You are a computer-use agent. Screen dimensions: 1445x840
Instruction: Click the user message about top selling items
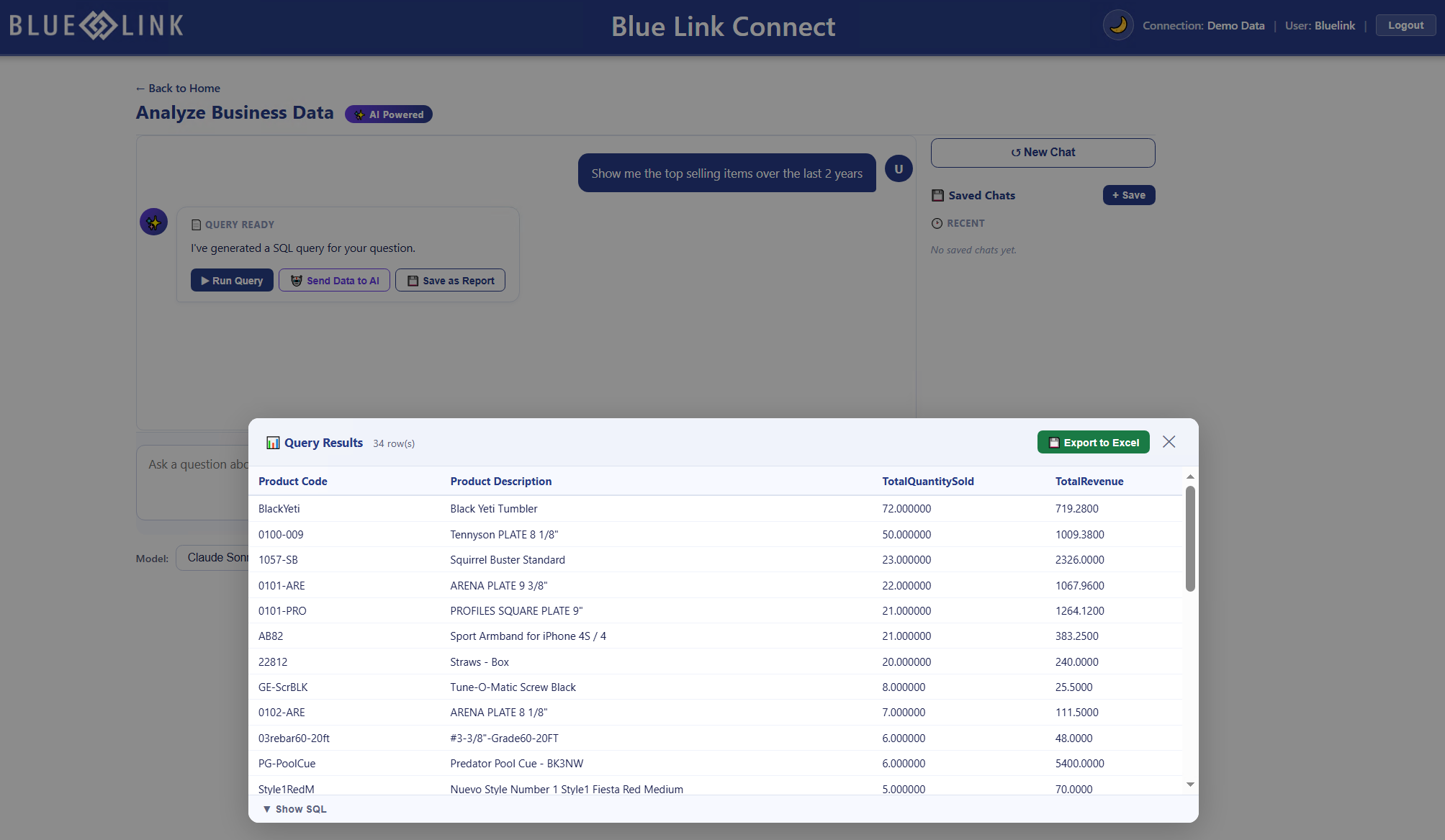pyautogui.click(x=726, y=173)
